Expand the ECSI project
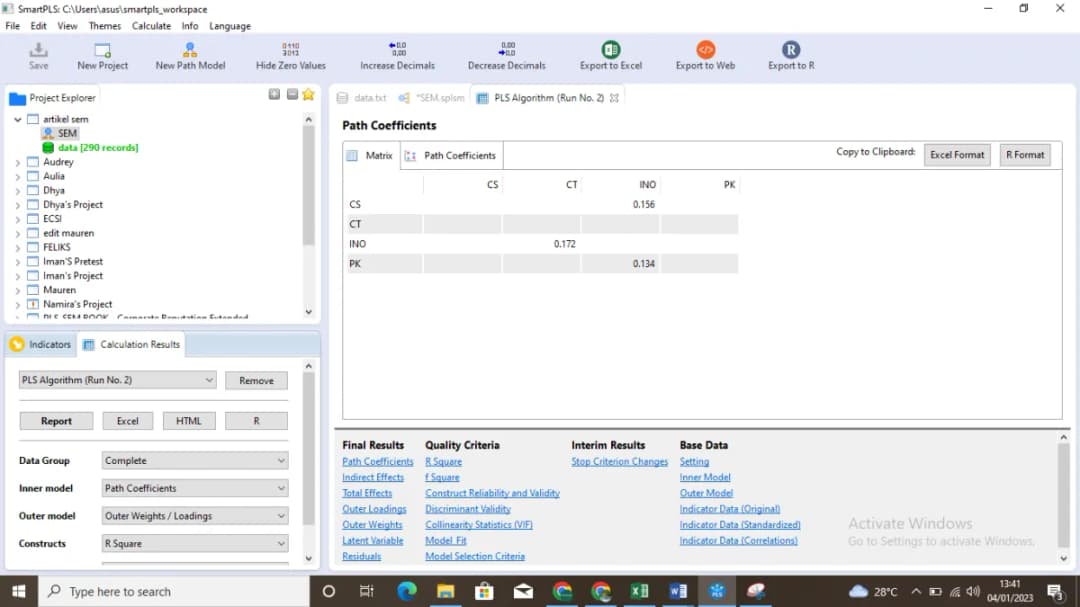The image size is (1080, 607). [x=17, y=219]
